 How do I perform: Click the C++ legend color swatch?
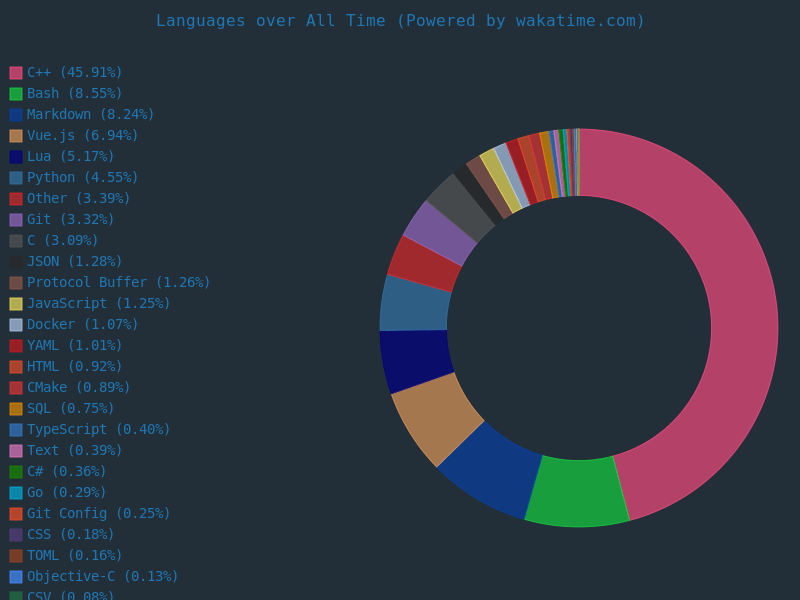16,73
